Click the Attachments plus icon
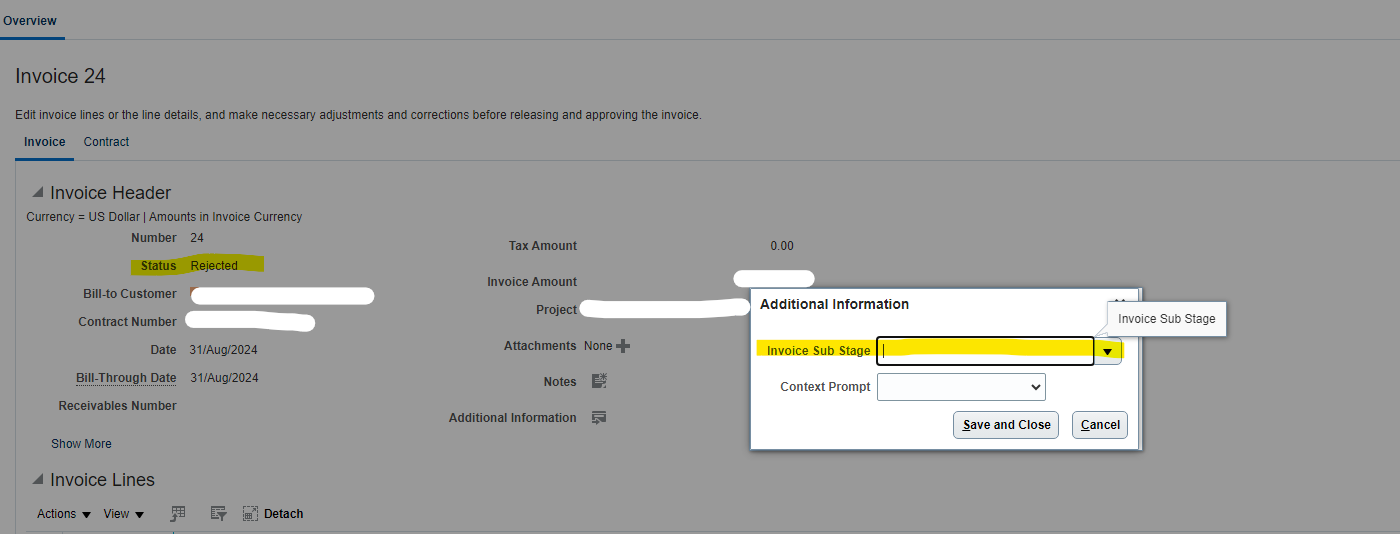The width and height of the screenshot is (1400, 534). pyautogui.click(x=623, y=346)
